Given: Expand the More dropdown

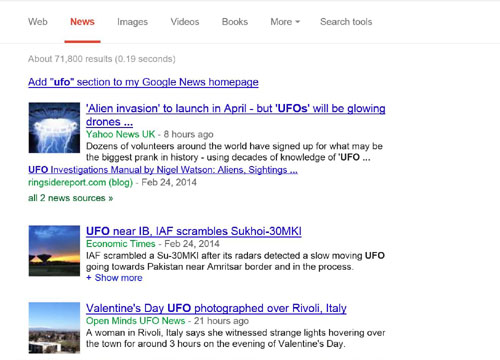Looking at the screenshot, I should [285, 22].
